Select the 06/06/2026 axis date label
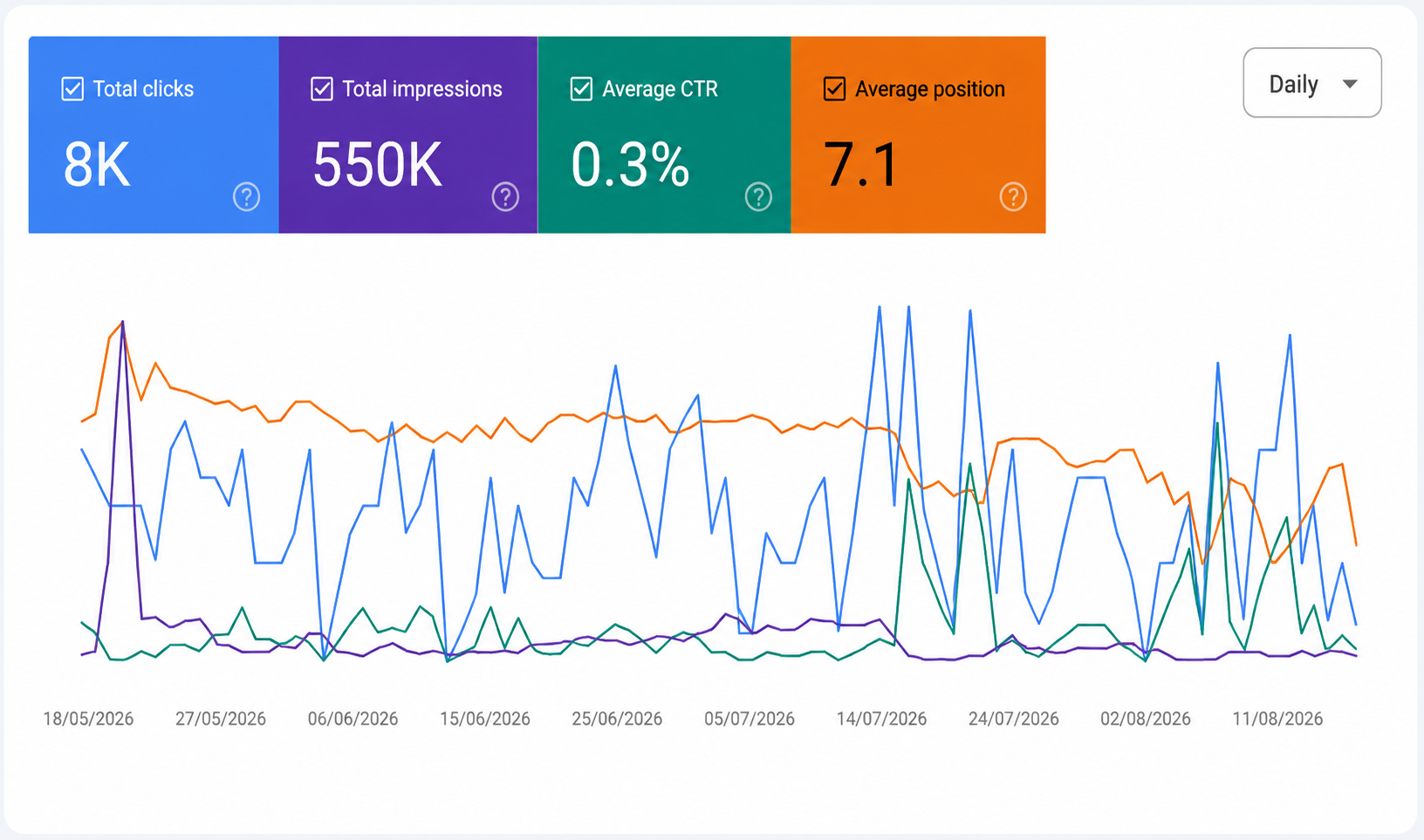 click(x=353, y=719)
